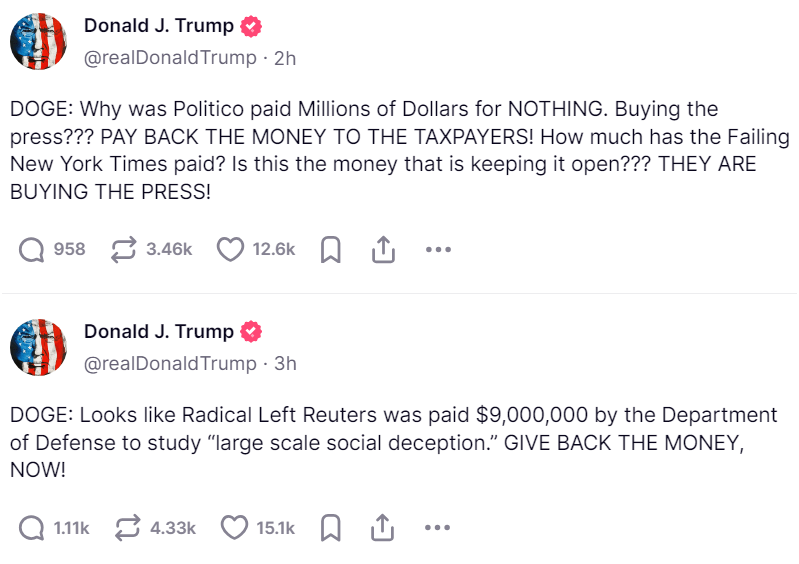Open Donald J. Trump name on the first post
The image size is (799, 564).
coord(159,26)
